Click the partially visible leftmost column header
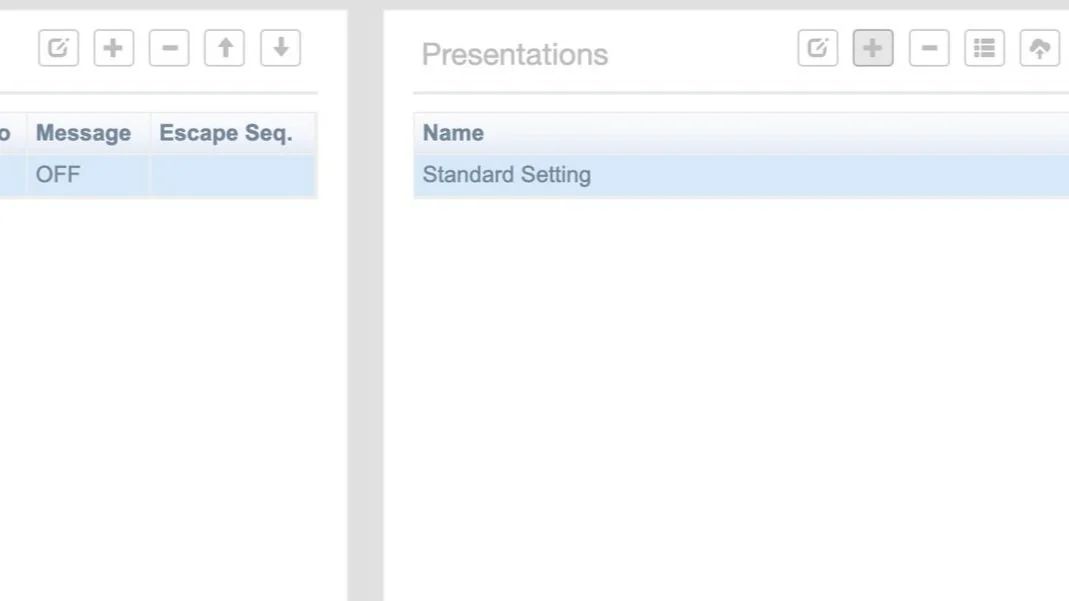Screen dimensions: 1069x601 coord(8,133)
